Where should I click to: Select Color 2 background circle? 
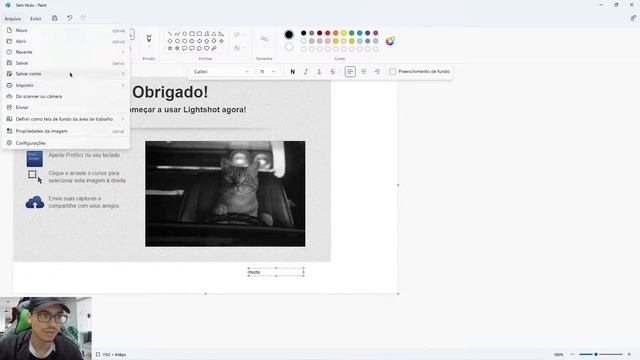(289, 47)
